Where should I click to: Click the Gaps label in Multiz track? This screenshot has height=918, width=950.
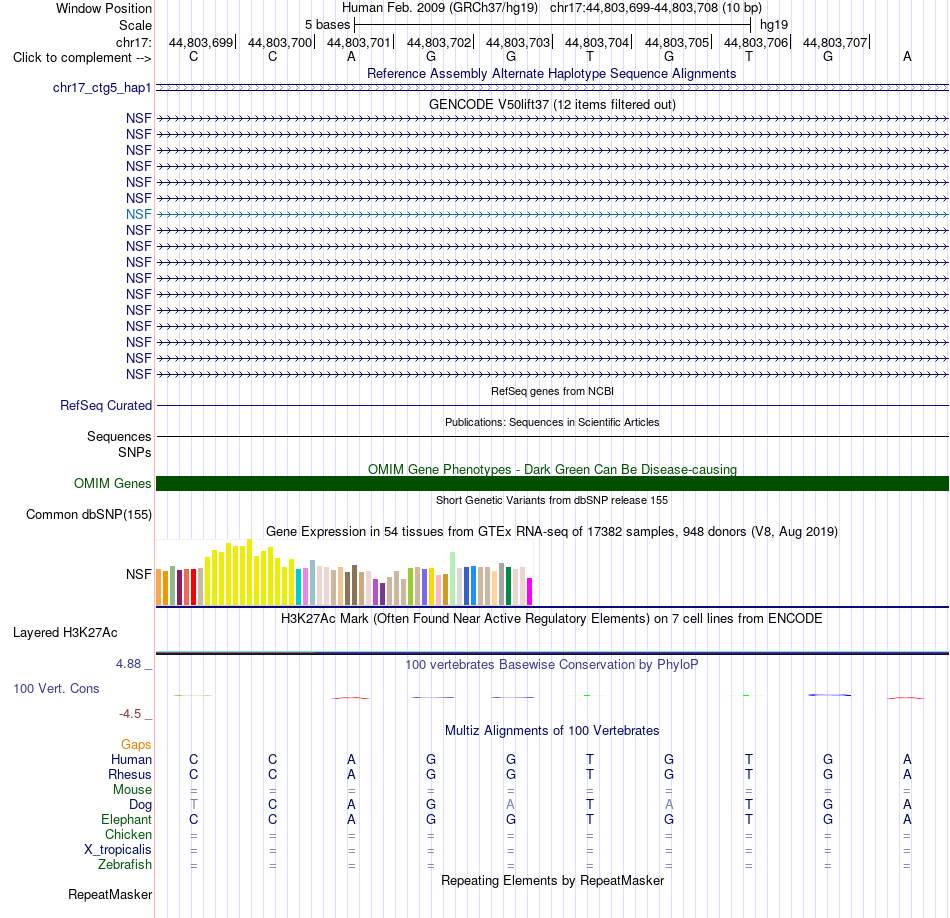coord(136,745)
